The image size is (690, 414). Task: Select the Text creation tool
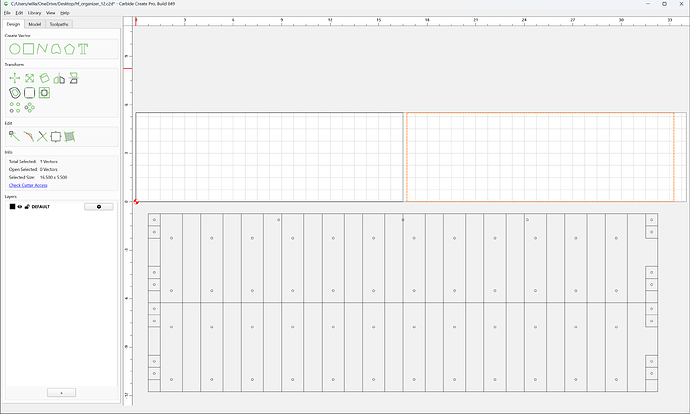[83, 49]
